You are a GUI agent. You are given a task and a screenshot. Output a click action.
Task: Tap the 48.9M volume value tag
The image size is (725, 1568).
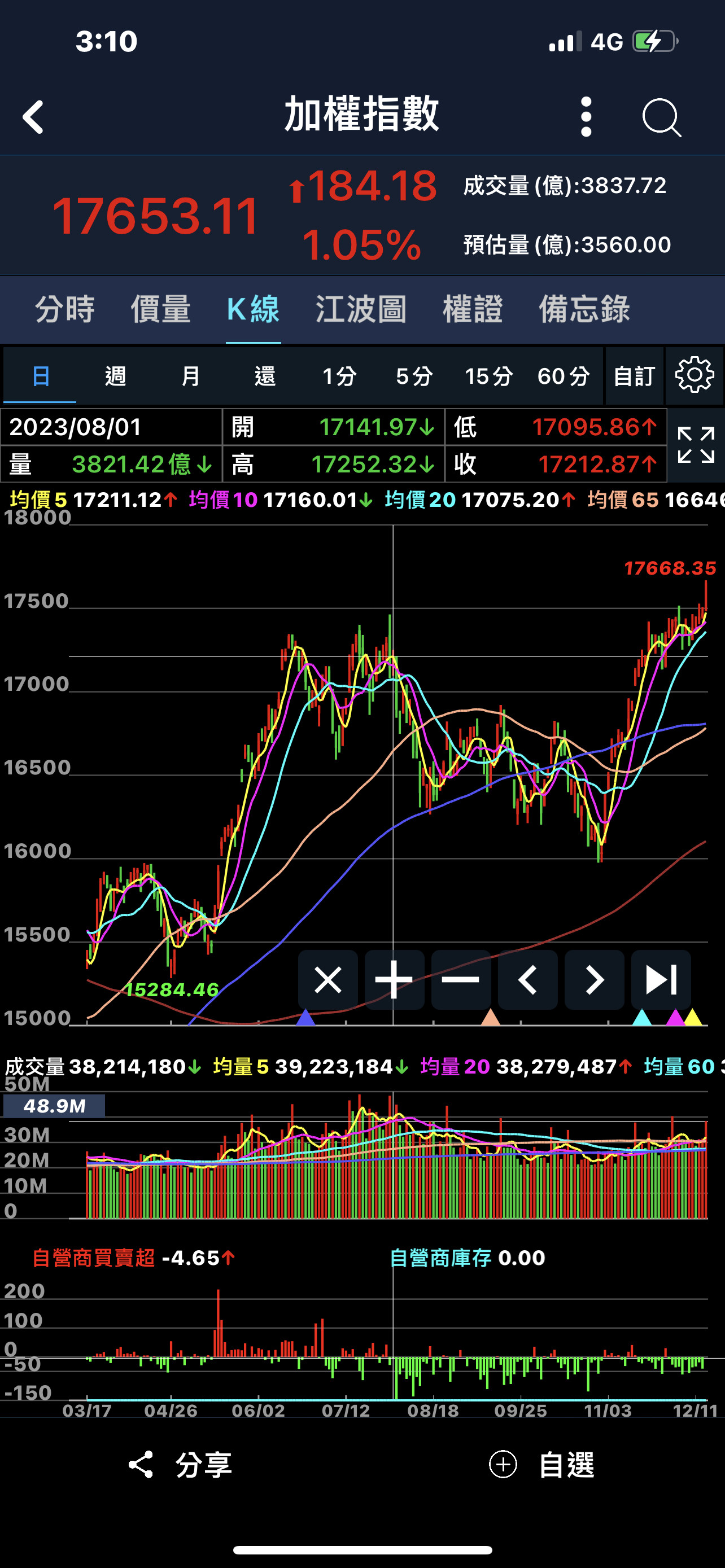tap(54, 1105)
